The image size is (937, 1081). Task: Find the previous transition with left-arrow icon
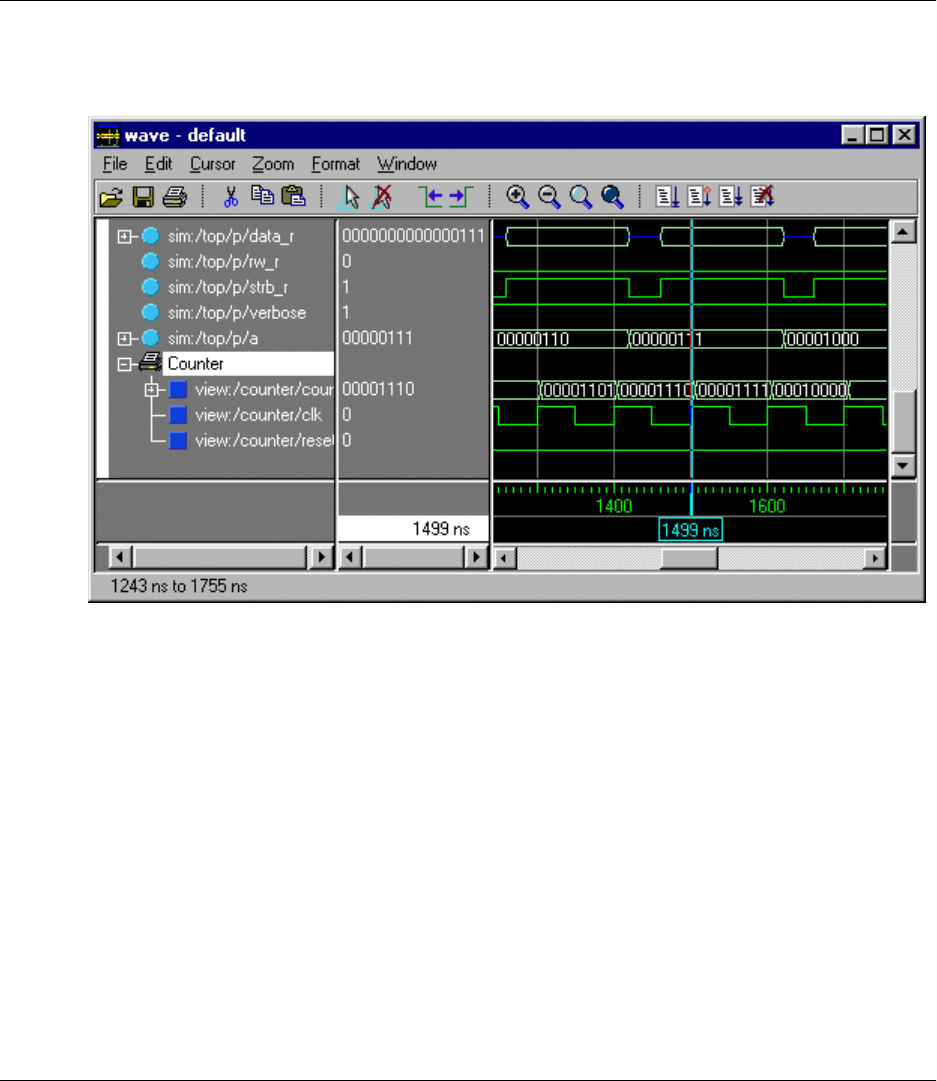pos(431,197)
